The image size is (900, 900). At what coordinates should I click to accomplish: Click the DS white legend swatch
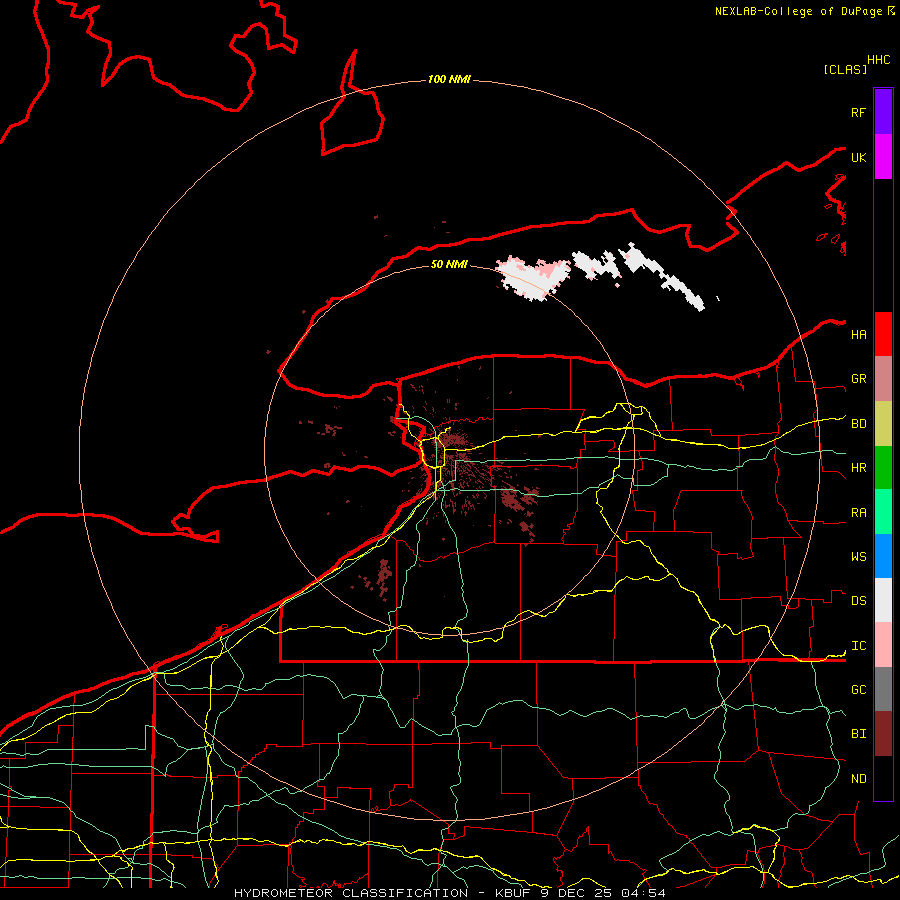point(883,600)
